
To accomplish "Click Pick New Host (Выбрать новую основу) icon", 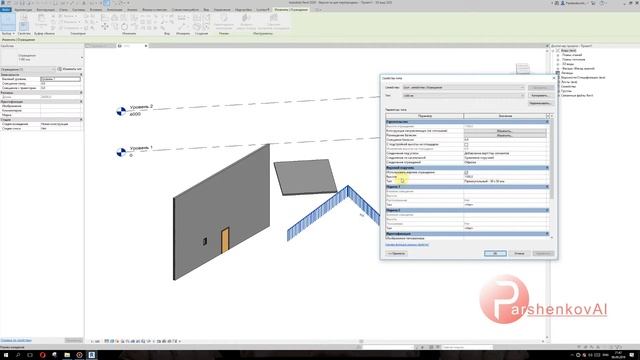I will click(246, 21).
